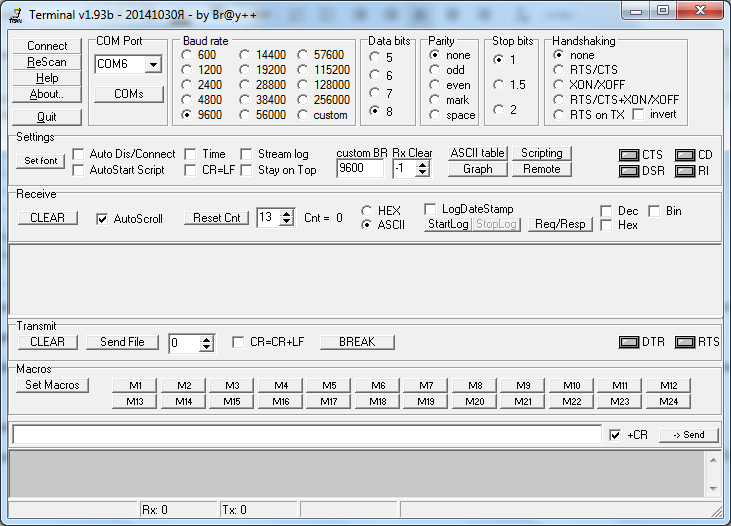The width and height of the screenshot is (731, 526).
Task: Open the Set font dialog
Action: click(x=41, y=161)
